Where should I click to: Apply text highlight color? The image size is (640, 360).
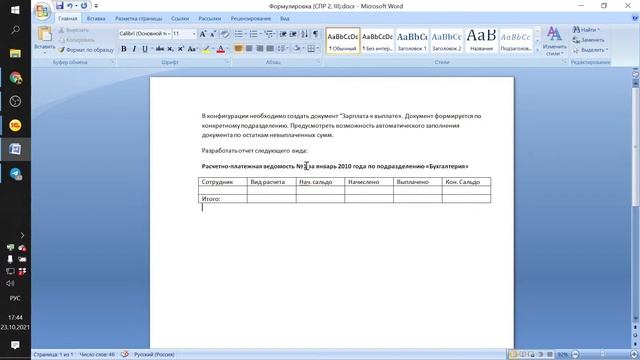click(206, 49)
